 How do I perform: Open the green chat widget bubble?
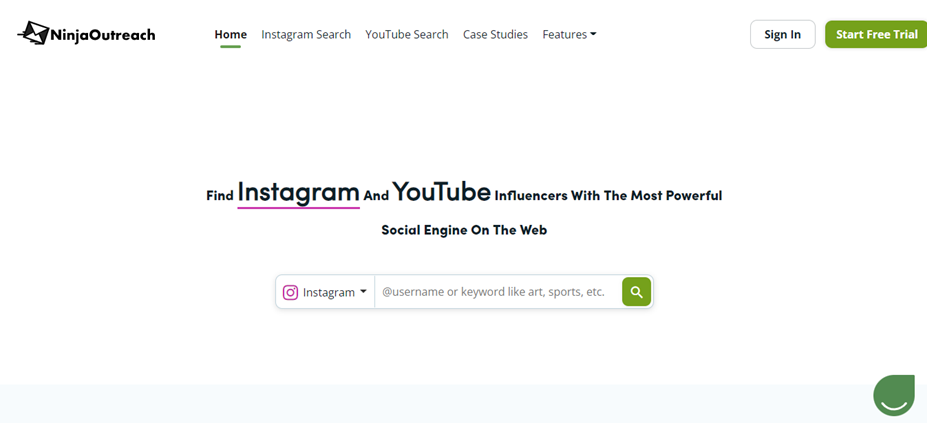pos(894,395)
